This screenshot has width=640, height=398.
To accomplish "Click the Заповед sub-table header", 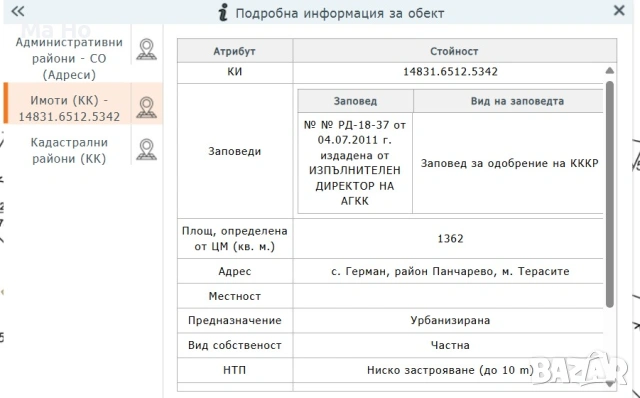I will tap(355, 101).
